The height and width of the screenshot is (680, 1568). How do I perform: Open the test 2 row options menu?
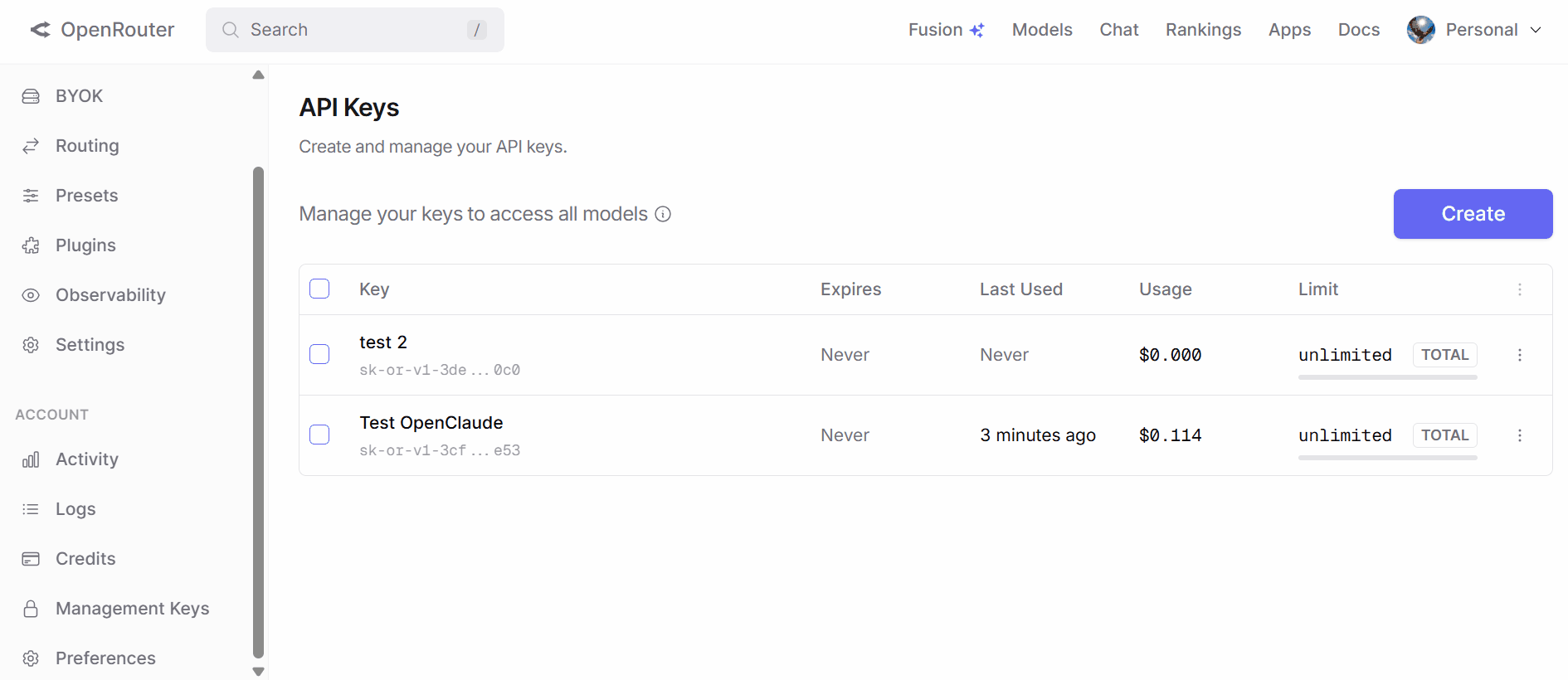click(x=1520, y=355)
